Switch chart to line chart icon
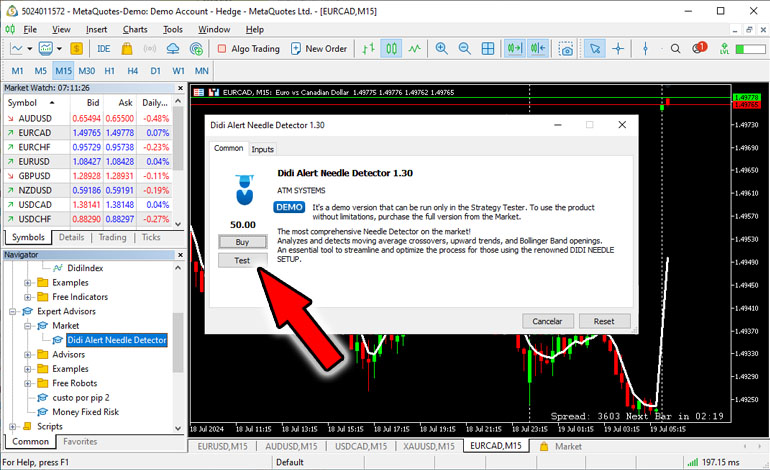Viewport: 770px width, 470px height. coord(414,49)
